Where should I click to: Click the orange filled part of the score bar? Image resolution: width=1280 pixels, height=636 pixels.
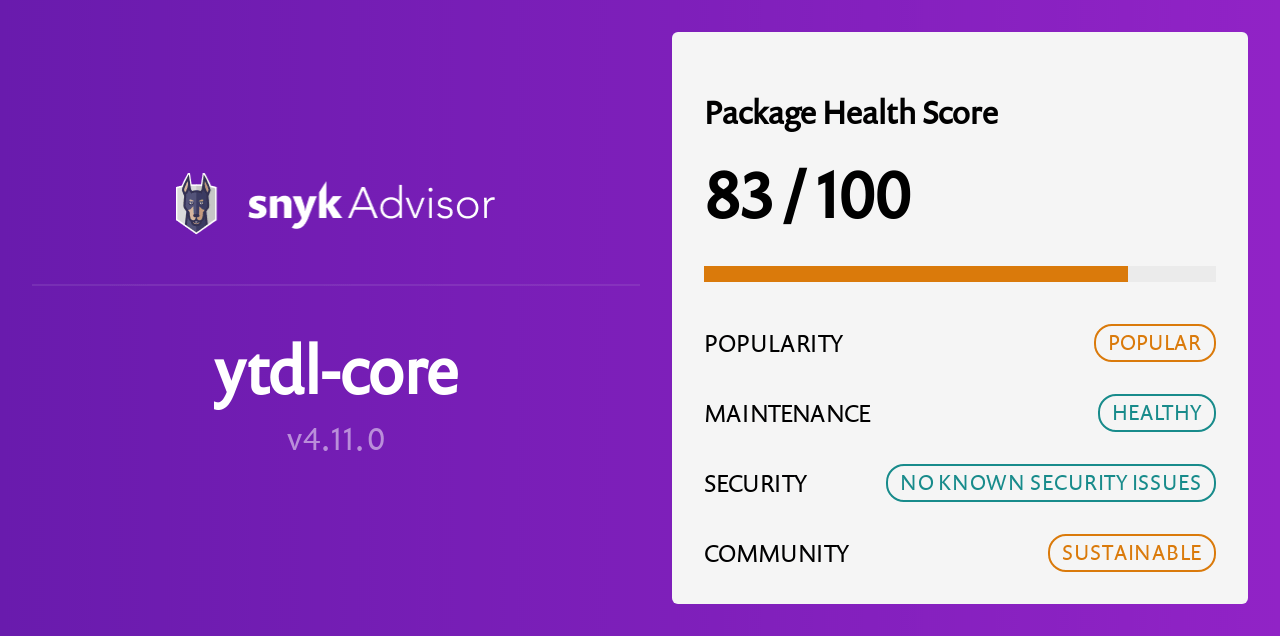click(x=915, y=274)
